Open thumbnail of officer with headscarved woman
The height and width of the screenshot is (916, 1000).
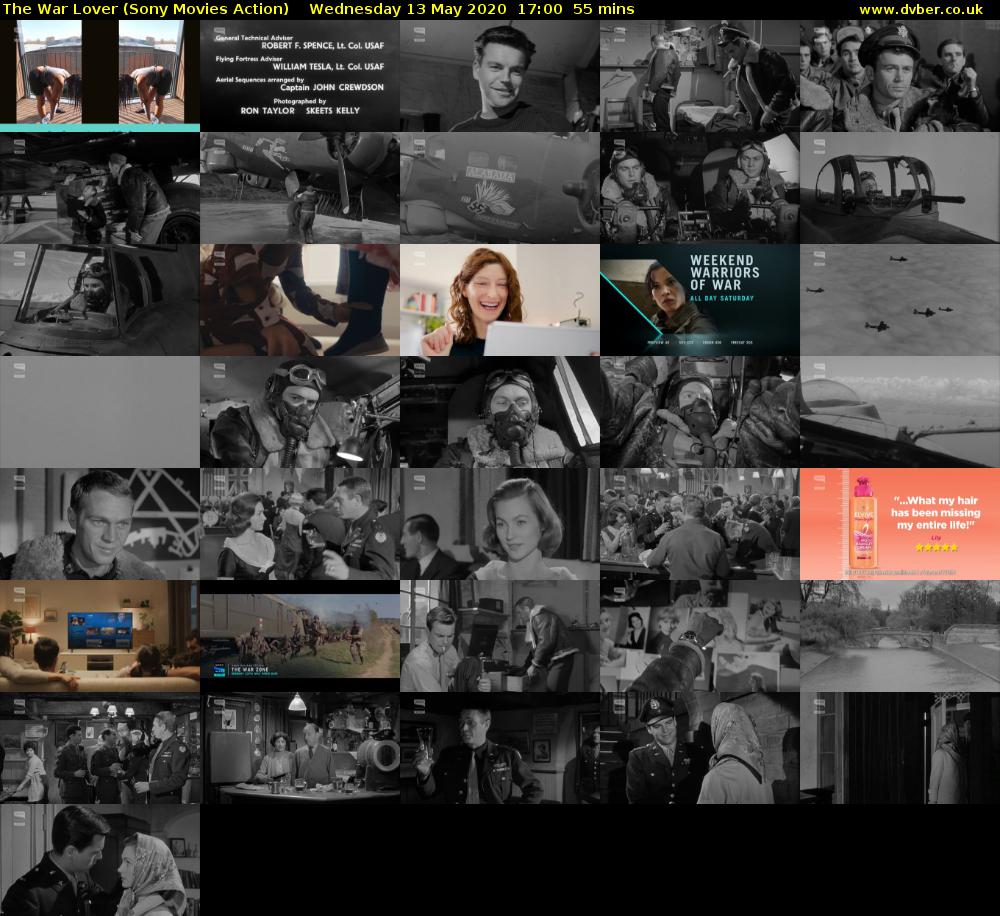pos(700,748)
